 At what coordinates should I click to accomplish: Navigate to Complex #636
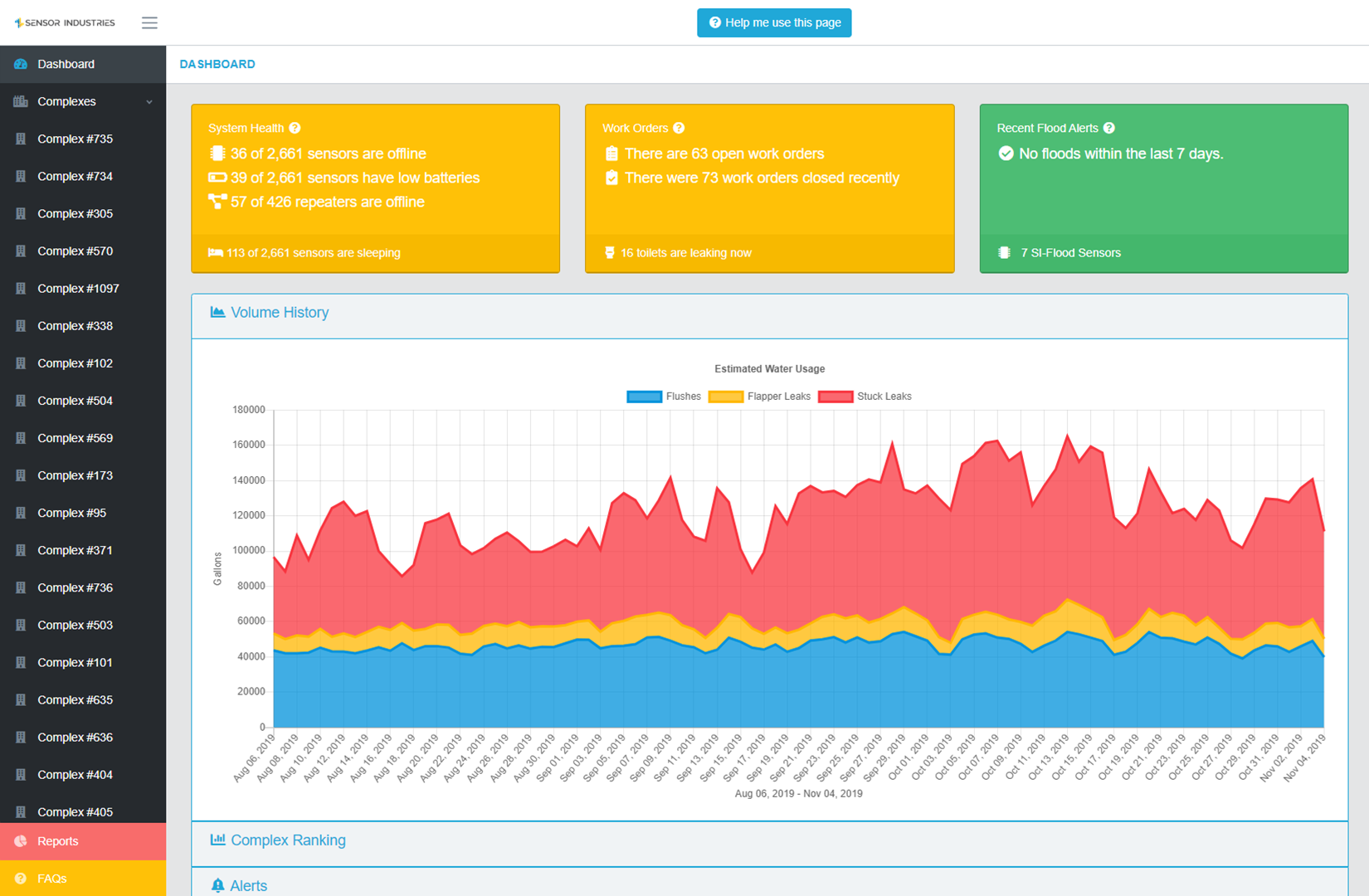pos(83,737)
